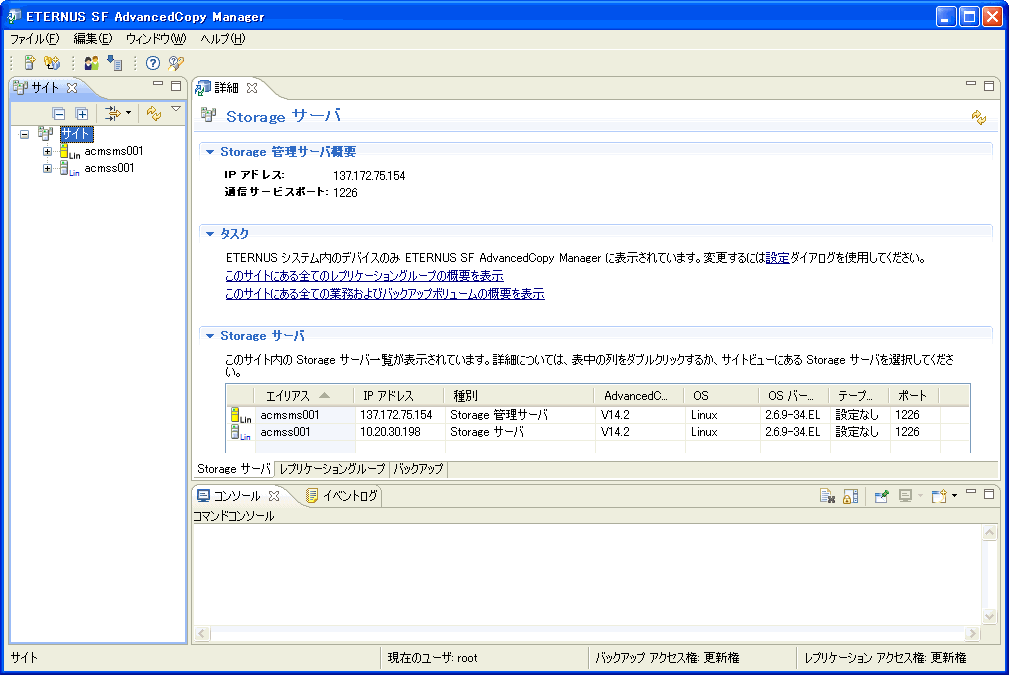Expand all nodes in the site tree
The image size is (1009, 675).
[82, 114]
